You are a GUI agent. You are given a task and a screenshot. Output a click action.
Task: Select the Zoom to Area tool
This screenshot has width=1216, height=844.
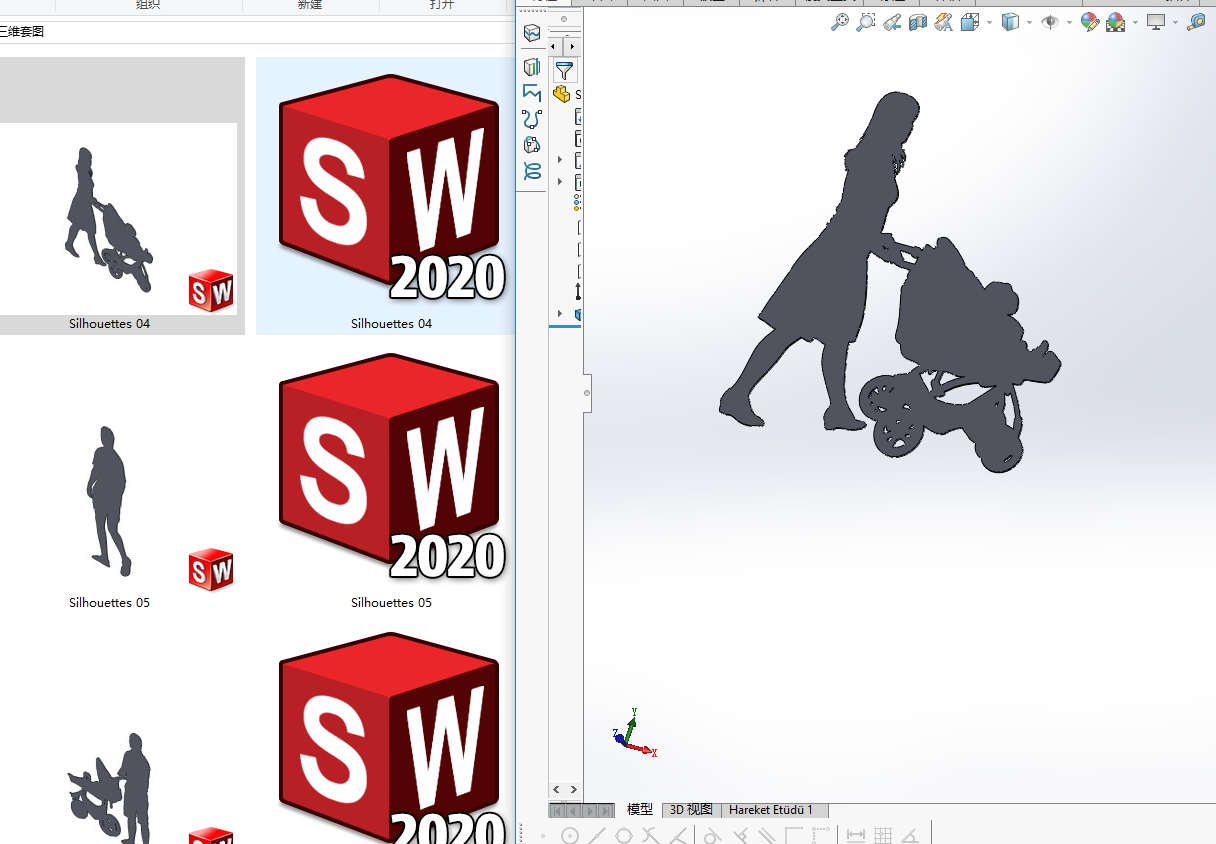click(866, 22)
